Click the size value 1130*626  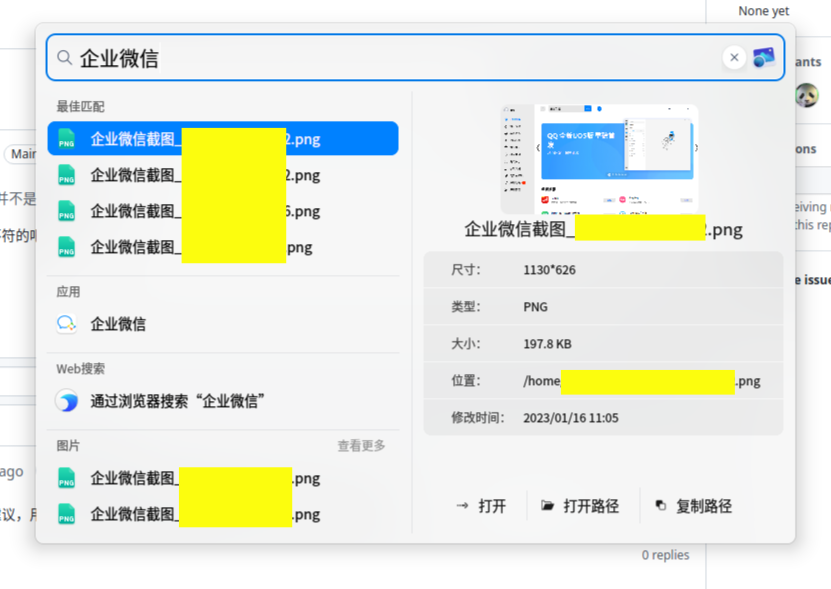pyautogui.click(x=550, y=270)
